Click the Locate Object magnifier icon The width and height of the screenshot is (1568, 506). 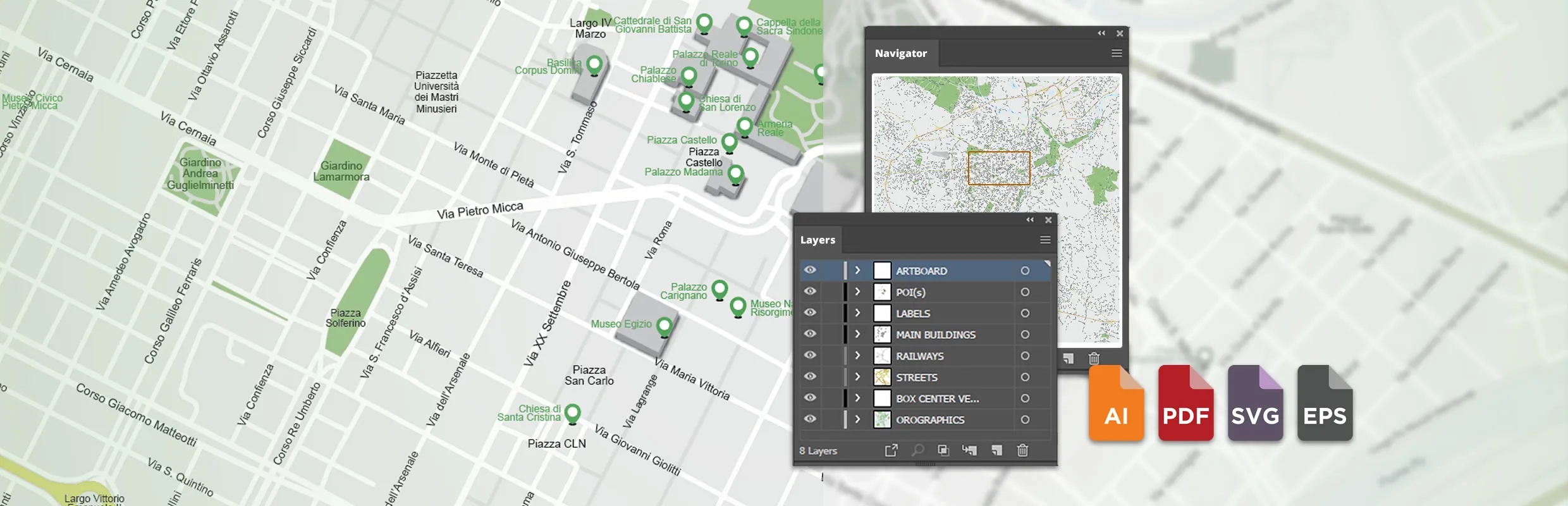click(917, 450)
